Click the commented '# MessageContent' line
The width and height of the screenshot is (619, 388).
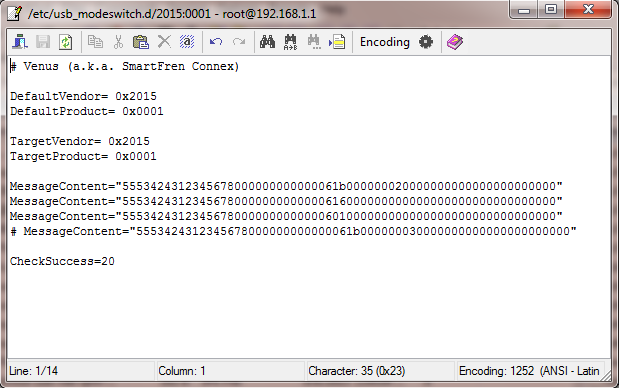[x=293, y=231]
